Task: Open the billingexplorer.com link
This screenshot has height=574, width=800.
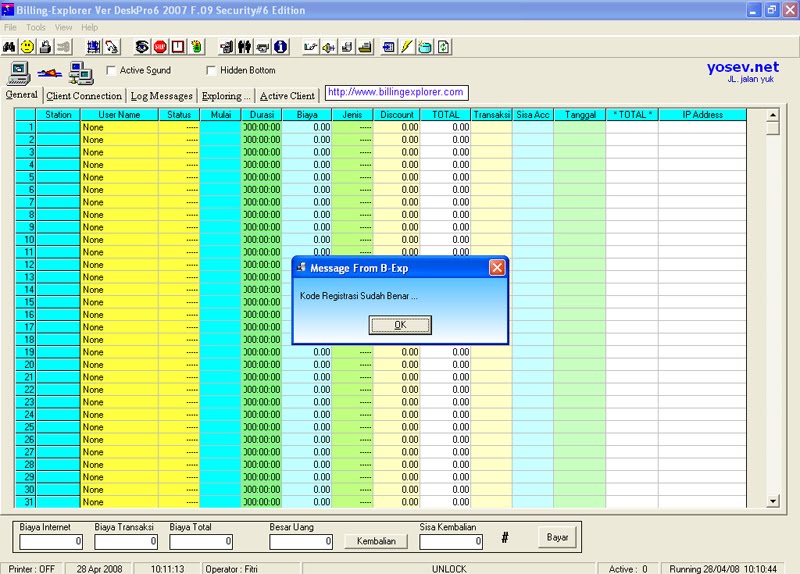Action: pos(396,92)
